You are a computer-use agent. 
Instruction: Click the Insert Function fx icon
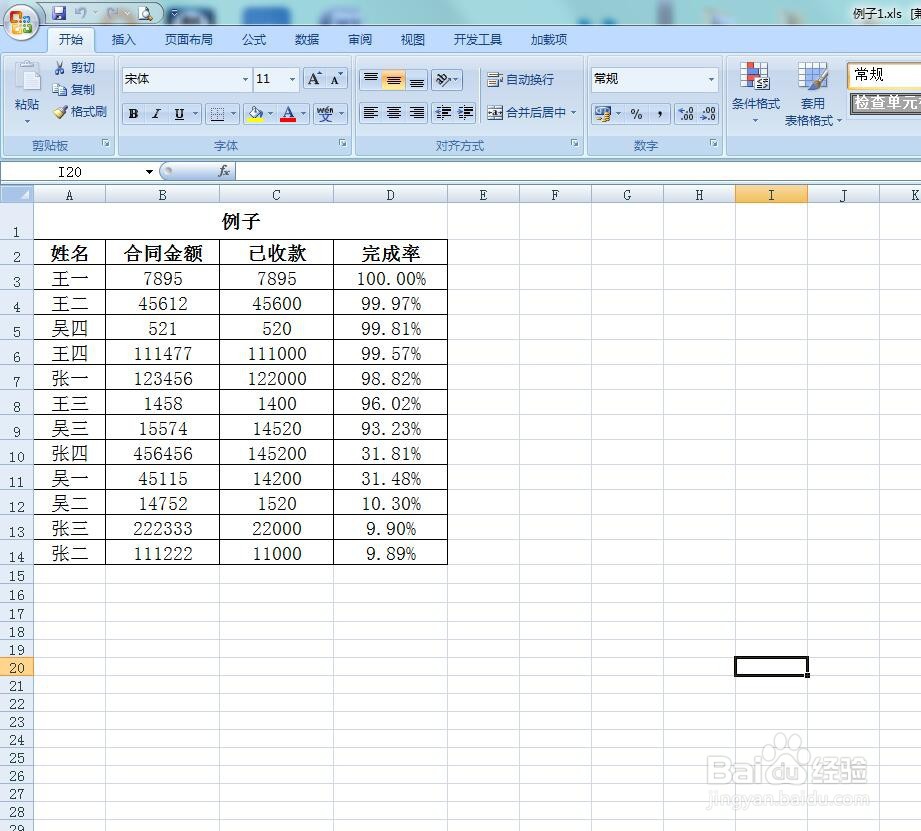(223, 171)
